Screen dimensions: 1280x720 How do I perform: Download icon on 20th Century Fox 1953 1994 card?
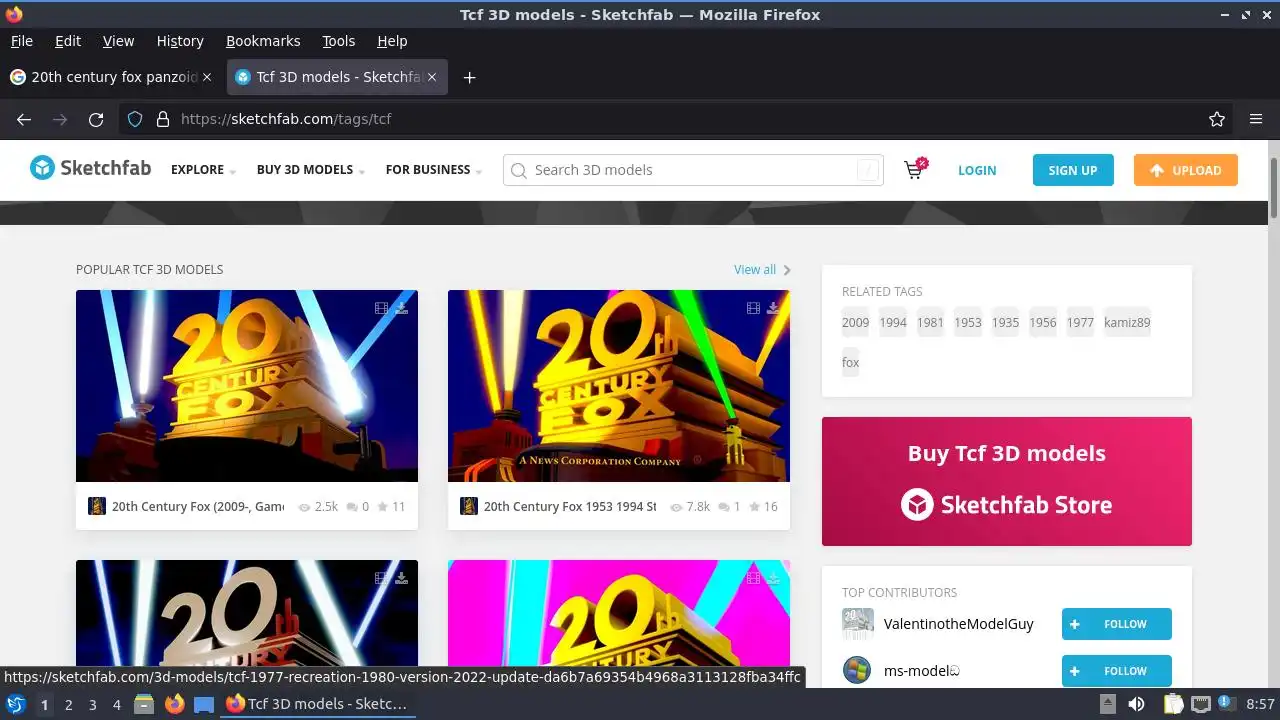[x=773, y=308]
